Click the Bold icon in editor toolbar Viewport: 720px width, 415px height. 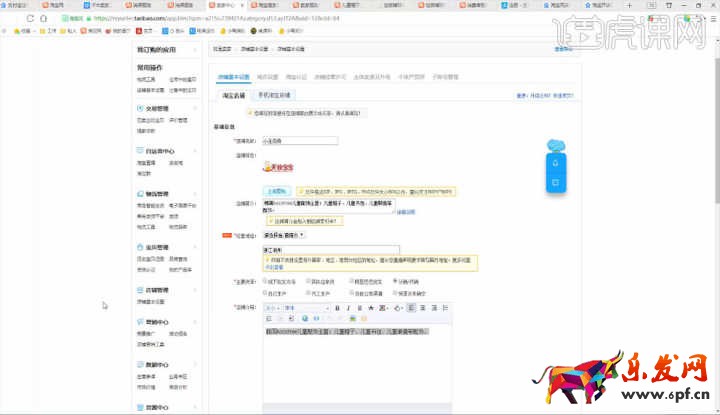[x=336, y=308]
